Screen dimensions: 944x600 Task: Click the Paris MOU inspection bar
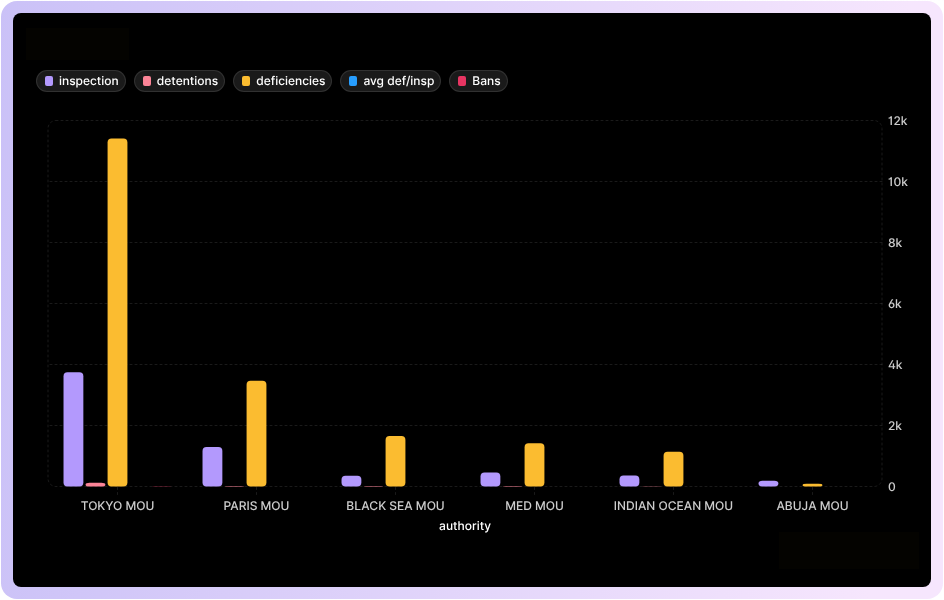[x=212, y=466]
